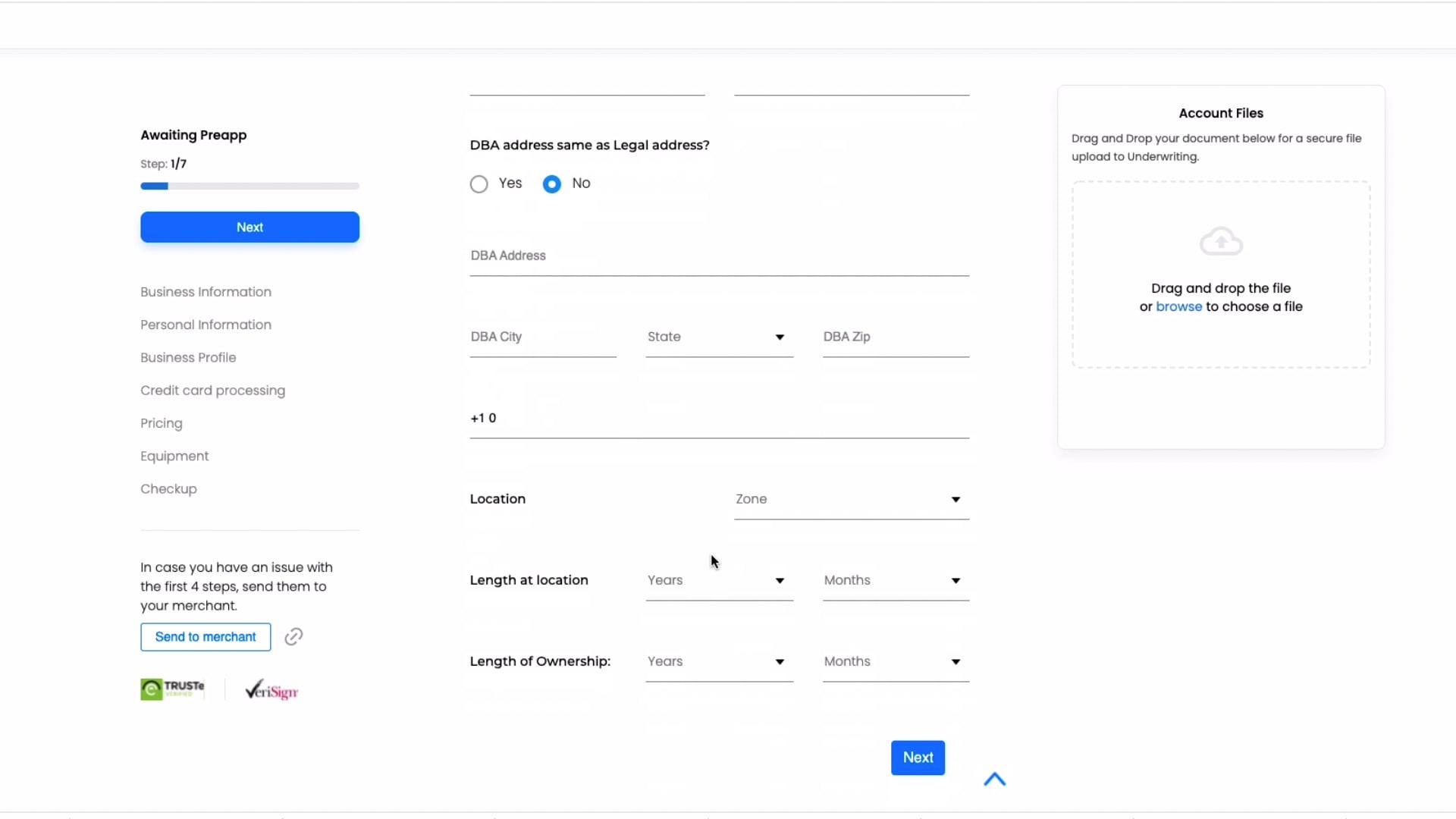This screenshot has width=1456, height=819.
Task: Click the DBA Address input field
Action: click(x=719, y=256)
